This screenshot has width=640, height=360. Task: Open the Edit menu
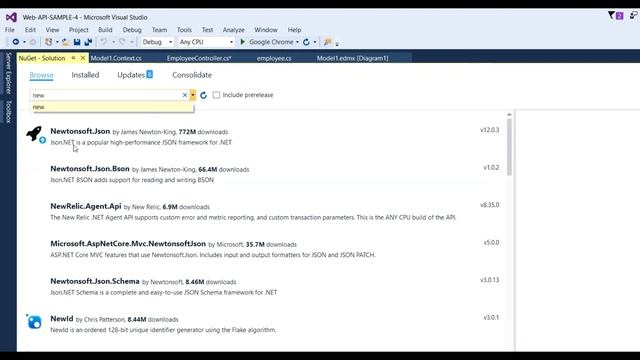point(30,30)
